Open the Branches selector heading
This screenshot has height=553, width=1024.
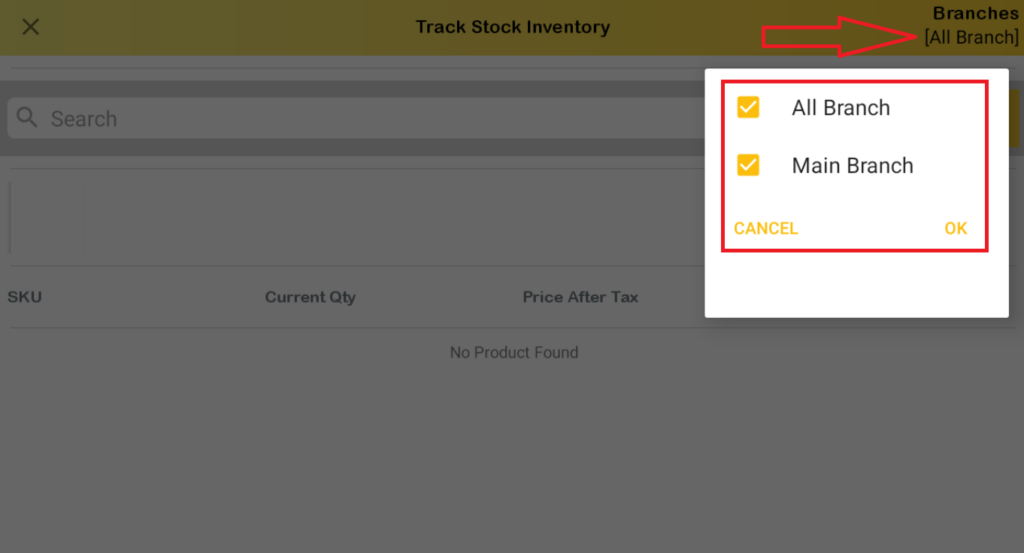point(975,14)
